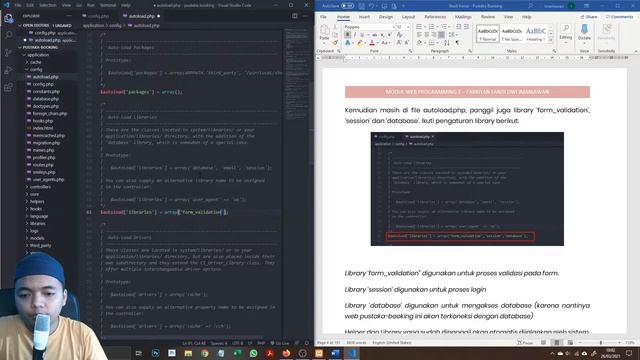640x360 pixels.
Task: Toggle AutoSave switch in Word
Action: [x=347, y=6]
